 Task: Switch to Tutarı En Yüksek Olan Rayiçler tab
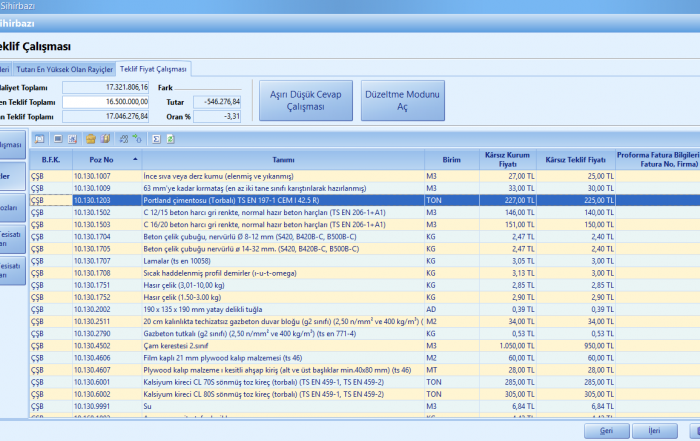click(x=63, y=68)
